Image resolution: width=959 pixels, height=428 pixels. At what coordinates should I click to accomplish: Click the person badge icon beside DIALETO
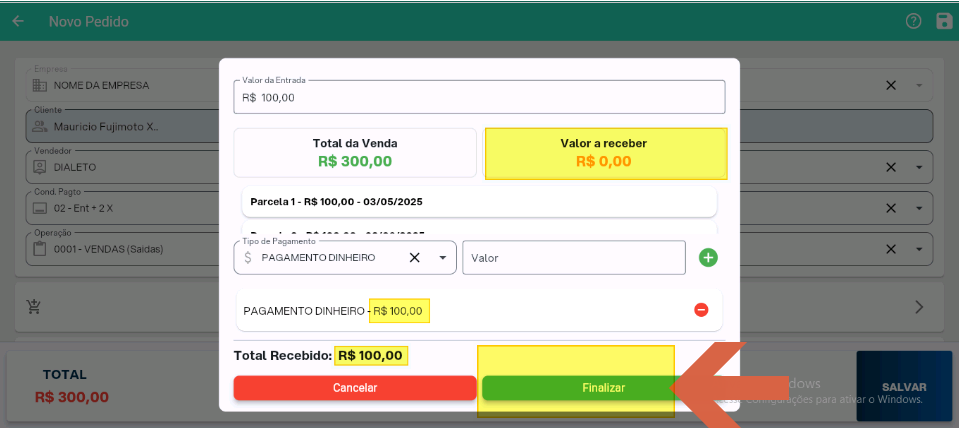coord(40,167)
